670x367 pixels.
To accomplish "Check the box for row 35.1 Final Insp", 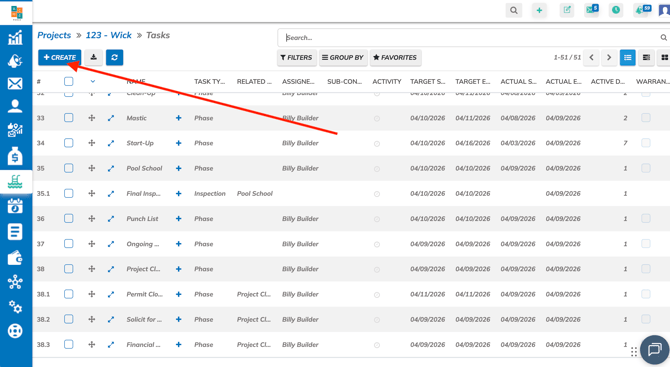I will coord(68,193).
